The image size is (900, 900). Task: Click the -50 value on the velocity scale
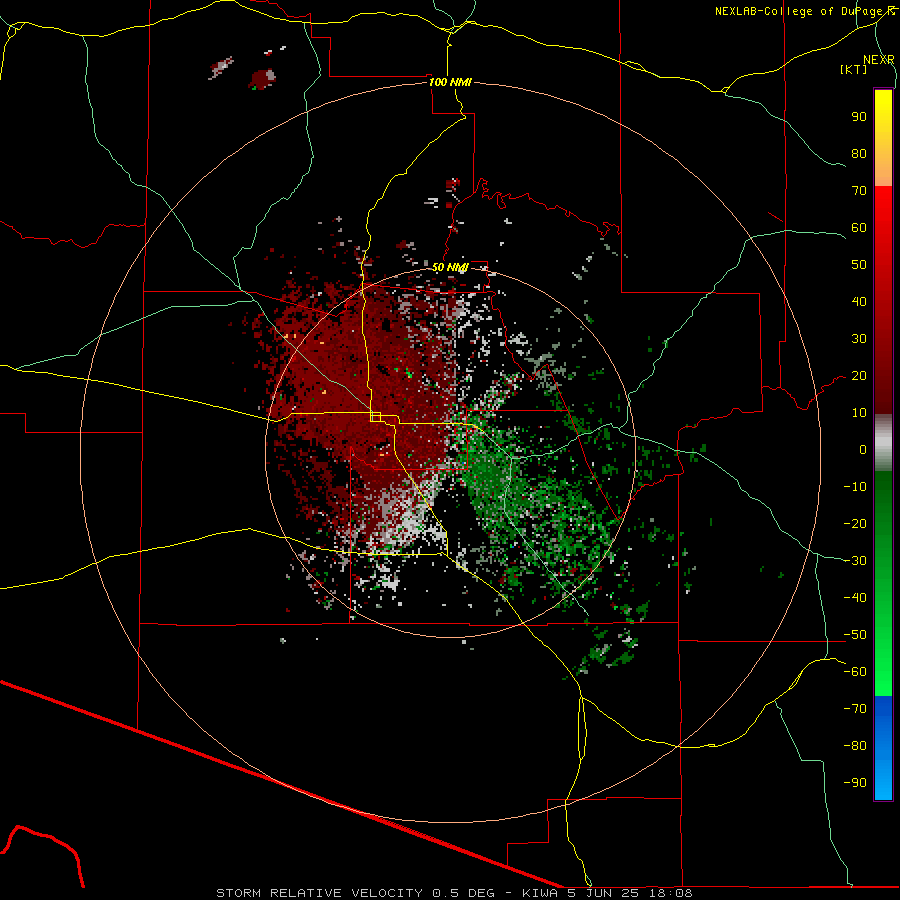(855, 635)
